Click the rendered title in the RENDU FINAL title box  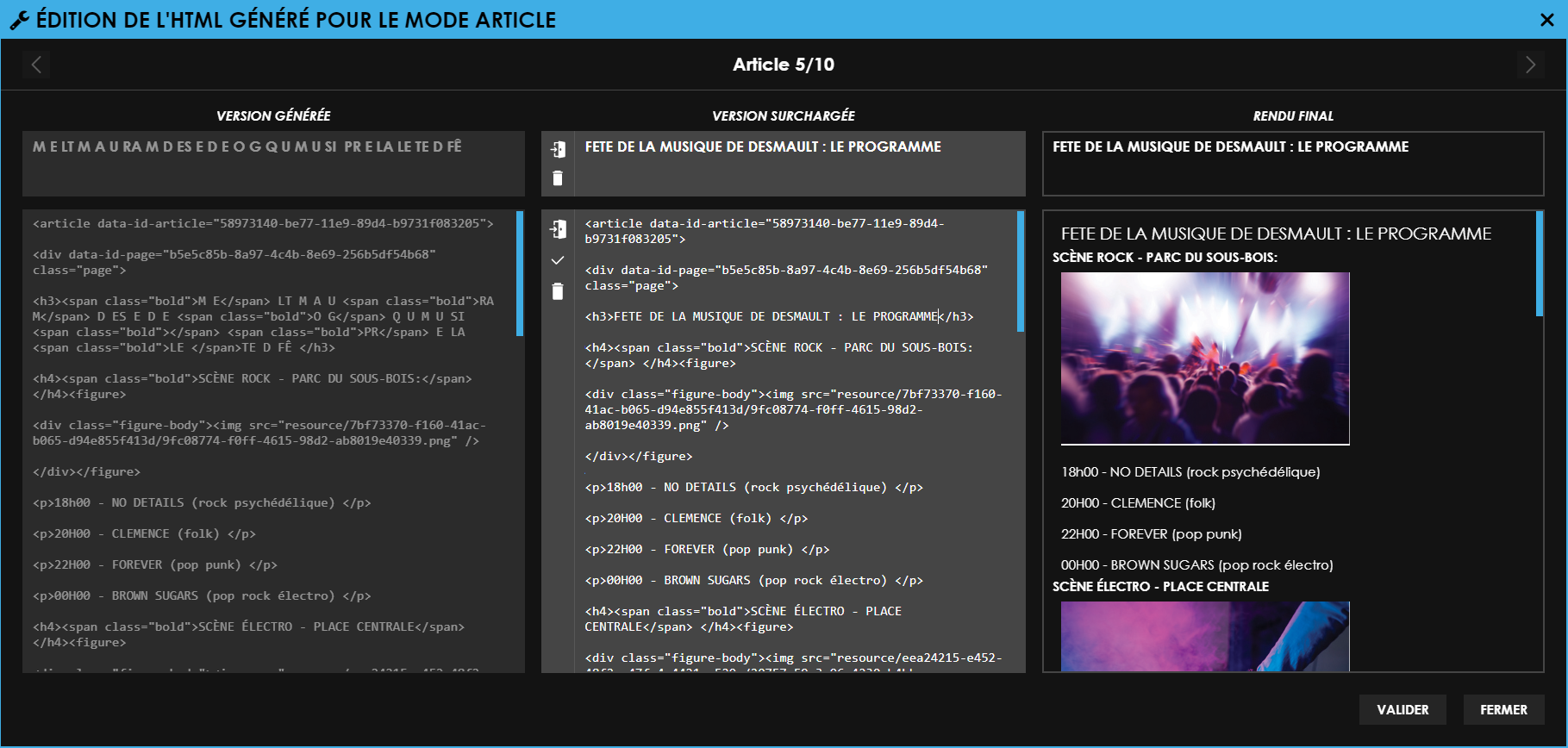1231,146
